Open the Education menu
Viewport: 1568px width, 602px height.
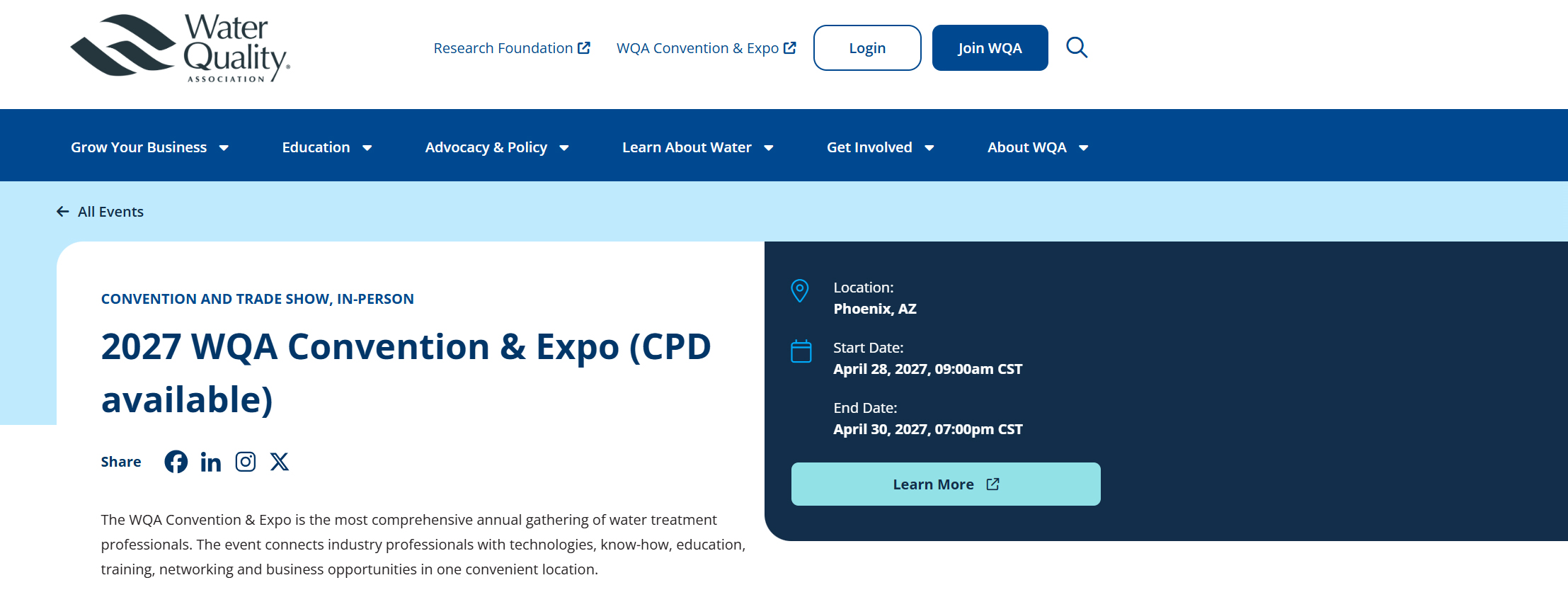(316, 147)
